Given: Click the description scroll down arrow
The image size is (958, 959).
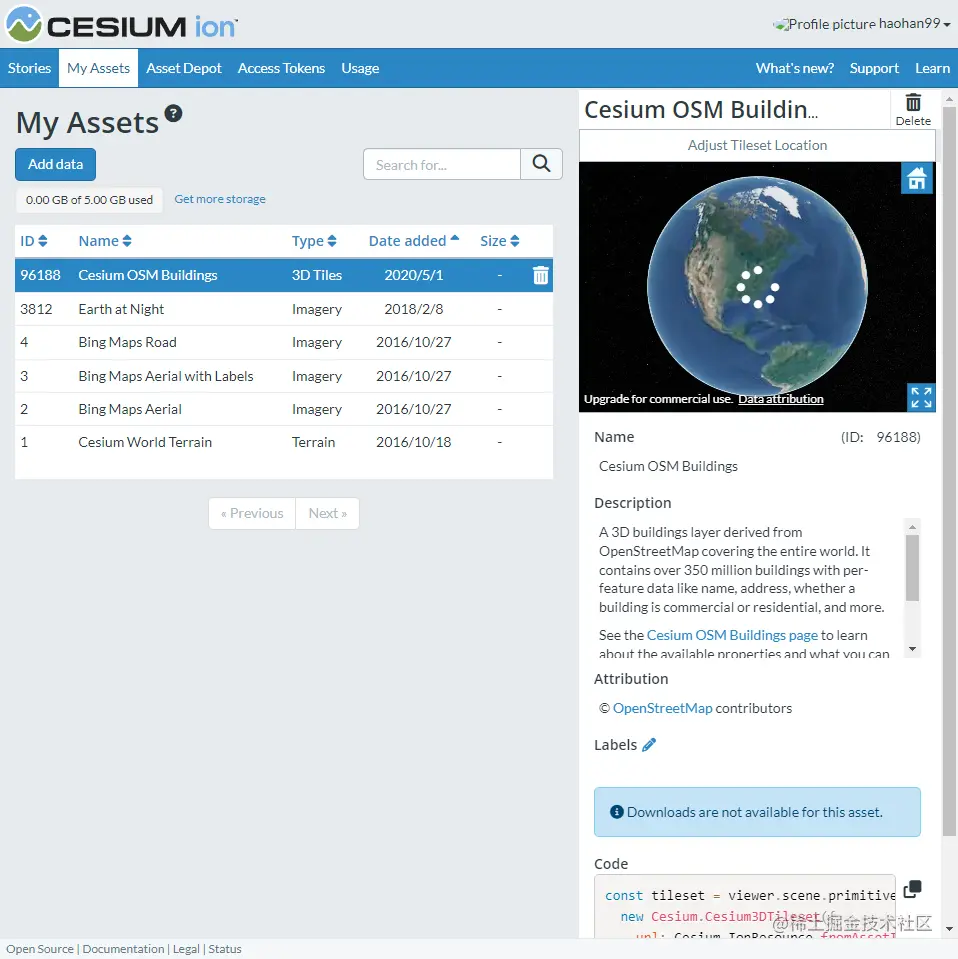Looking at the screenshot, I should 912,649.
